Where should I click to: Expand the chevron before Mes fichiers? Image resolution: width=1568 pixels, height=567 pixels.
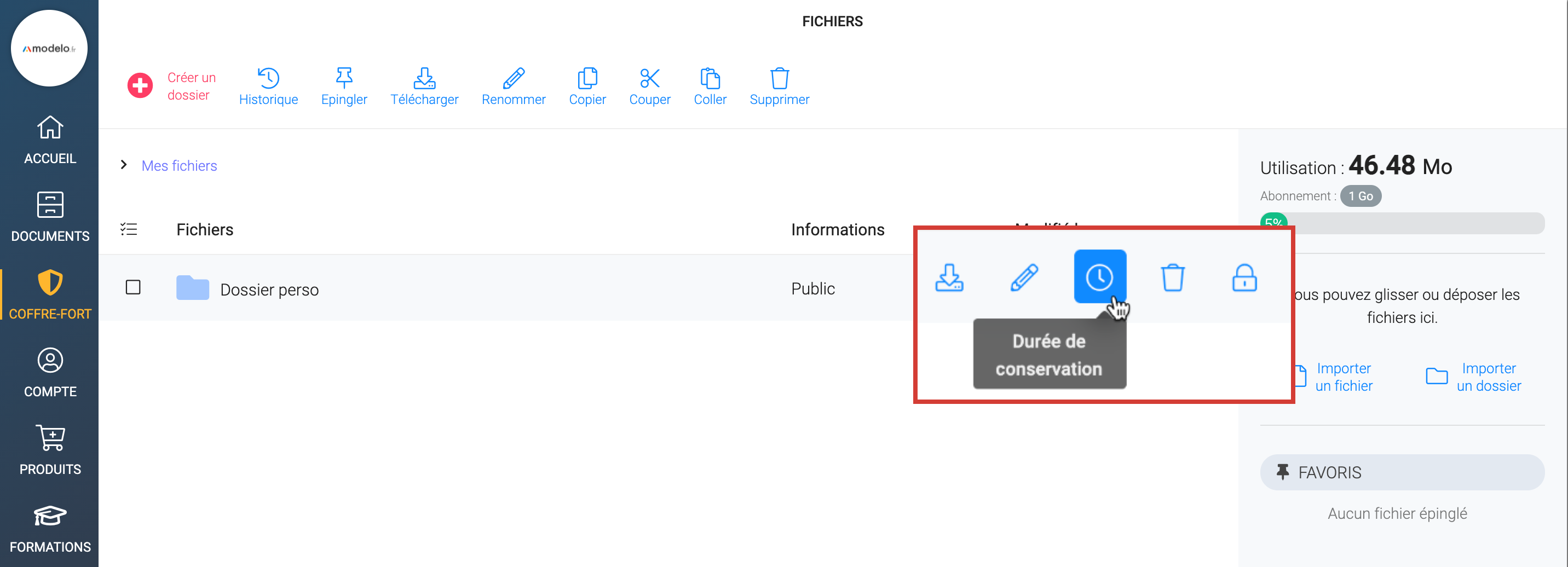[x=124, y=165]
